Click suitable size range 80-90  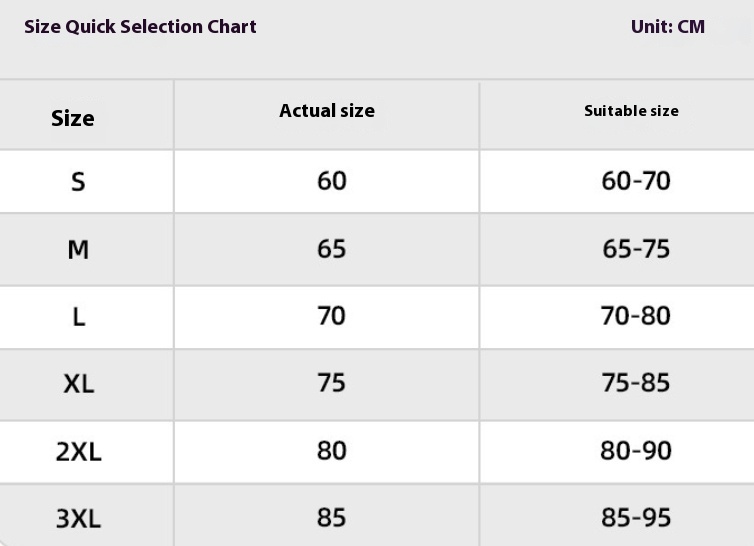pos(636,450)
